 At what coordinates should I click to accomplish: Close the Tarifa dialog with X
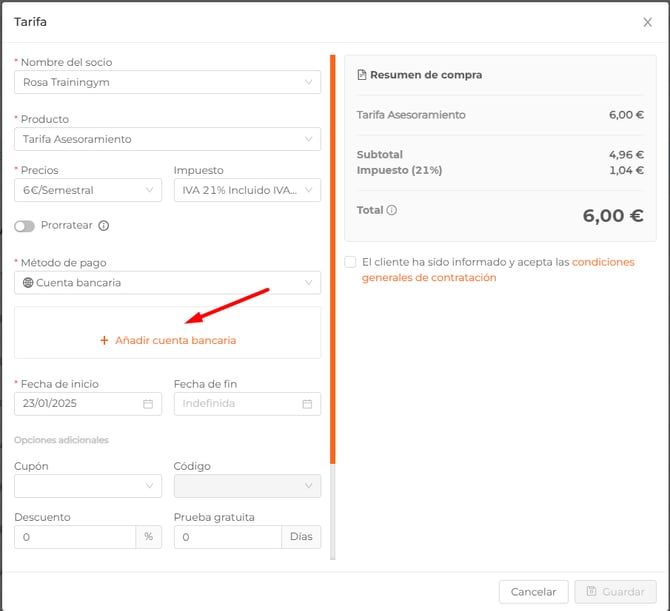[647, 22]
